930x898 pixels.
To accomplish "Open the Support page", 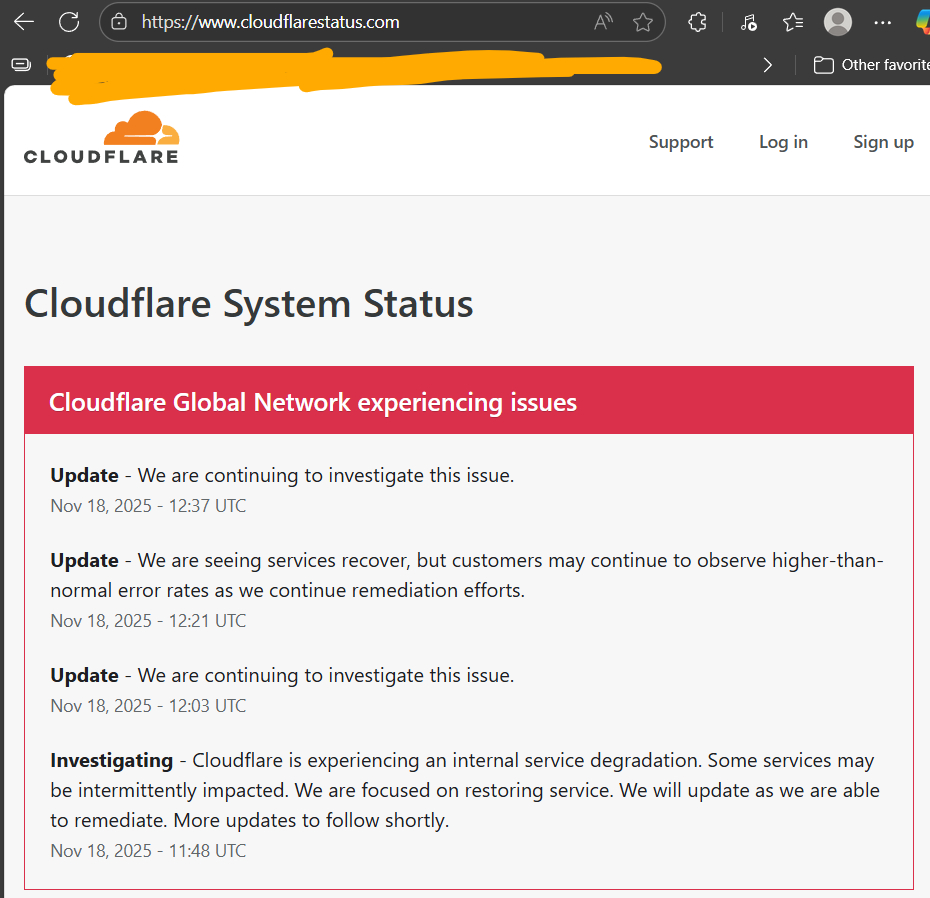I will pyautogui.click(x=681, y=142).
